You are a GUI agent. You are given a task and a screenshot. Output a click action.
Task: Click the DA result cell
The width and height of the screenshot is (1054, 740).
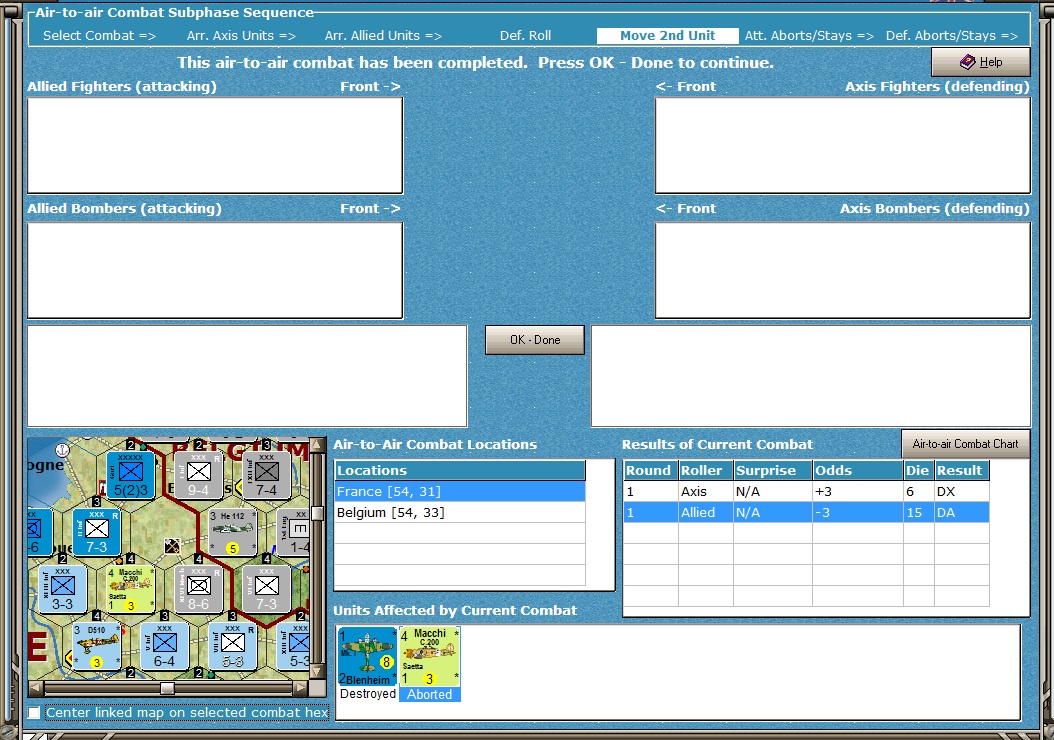tap(961, 512)
